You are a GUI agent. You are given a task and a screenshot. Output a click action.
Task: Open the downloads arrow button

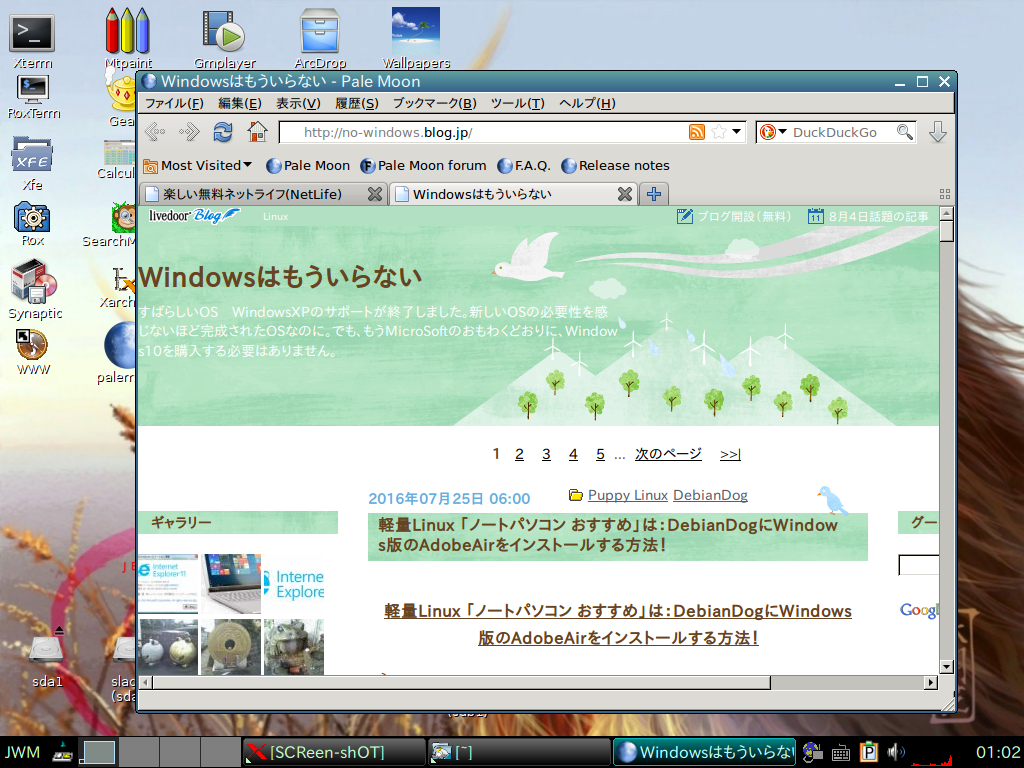(x=938, y=132)
